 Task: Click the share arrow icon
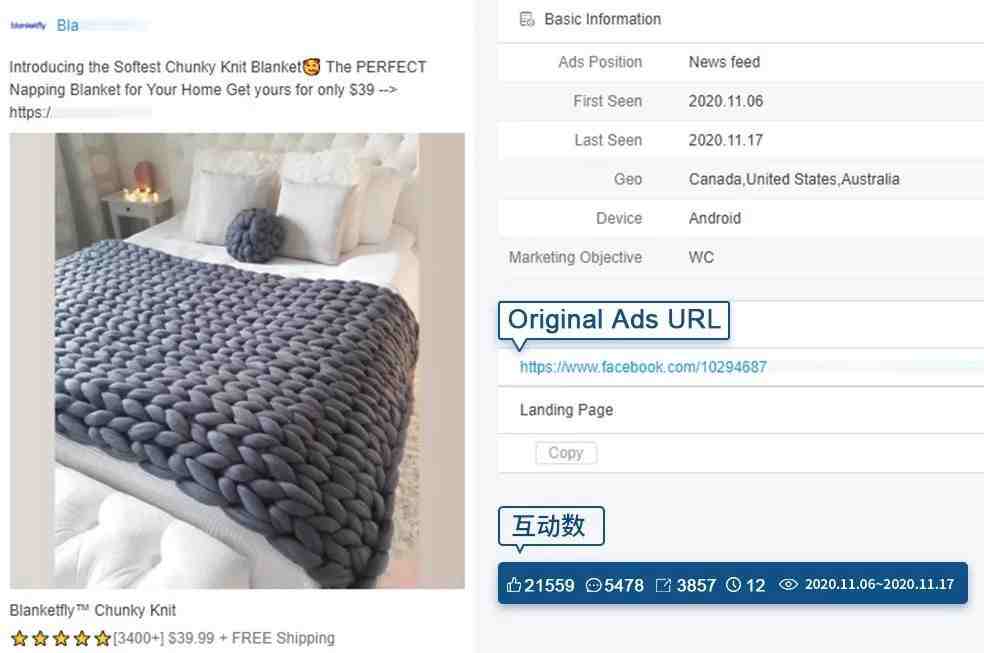663,585
